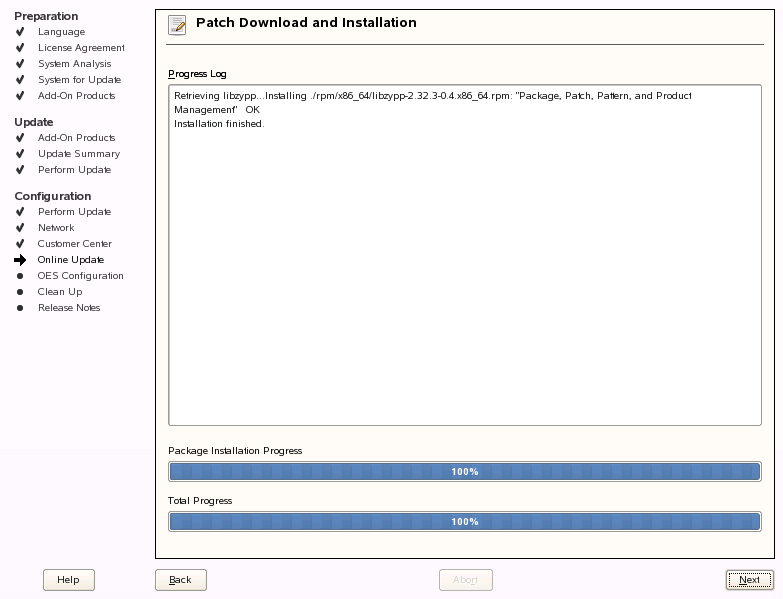Click the bullet beside Release Notes

(20, 308)
